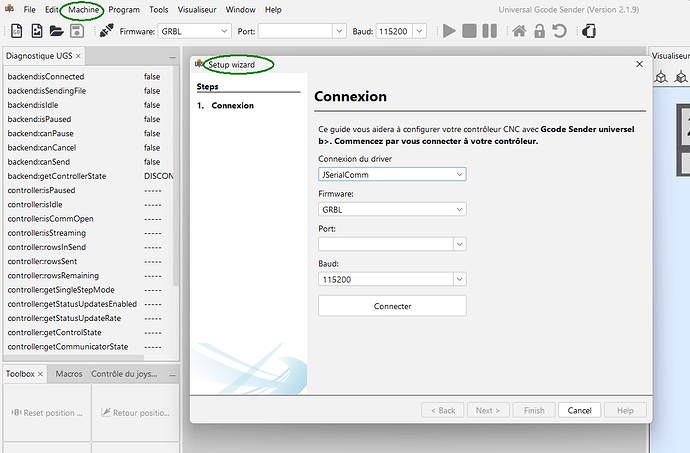The image size is (690, 453).
Task: Select the controller:isStreaming row
Action: (88, 233)
